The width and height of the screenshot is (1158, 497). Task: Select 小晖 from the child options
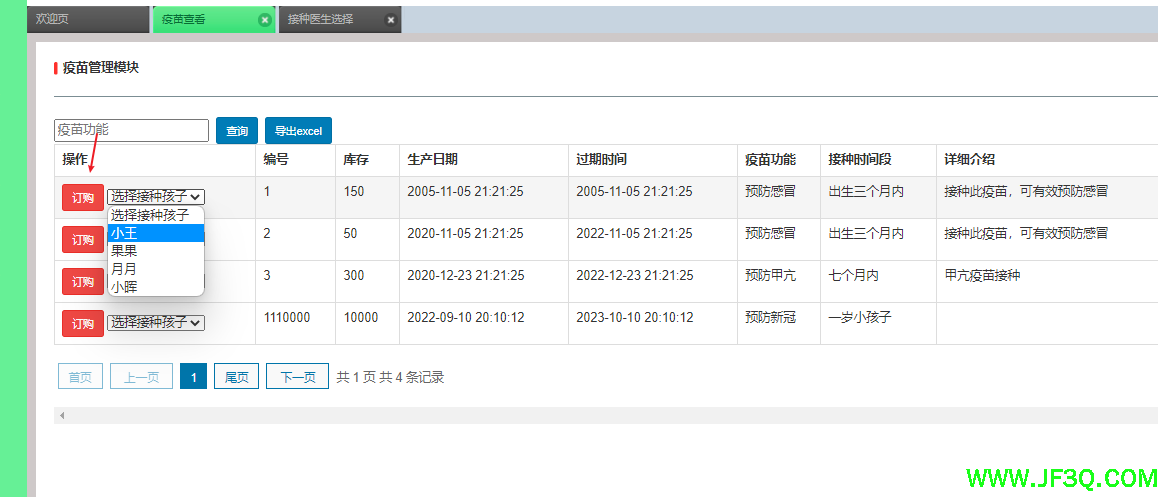(155, 287)
